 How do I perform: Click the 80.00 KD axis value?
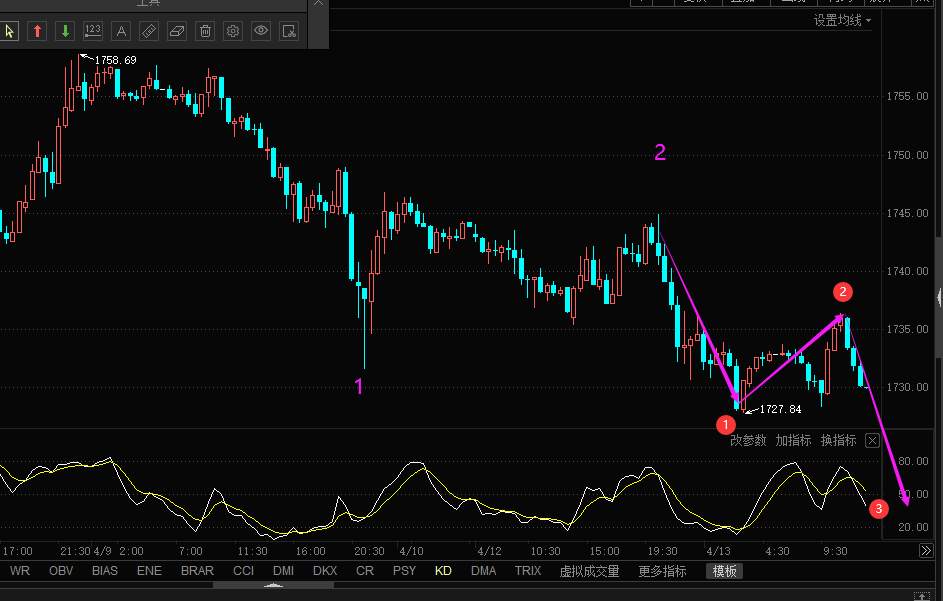tap(913, 461)
